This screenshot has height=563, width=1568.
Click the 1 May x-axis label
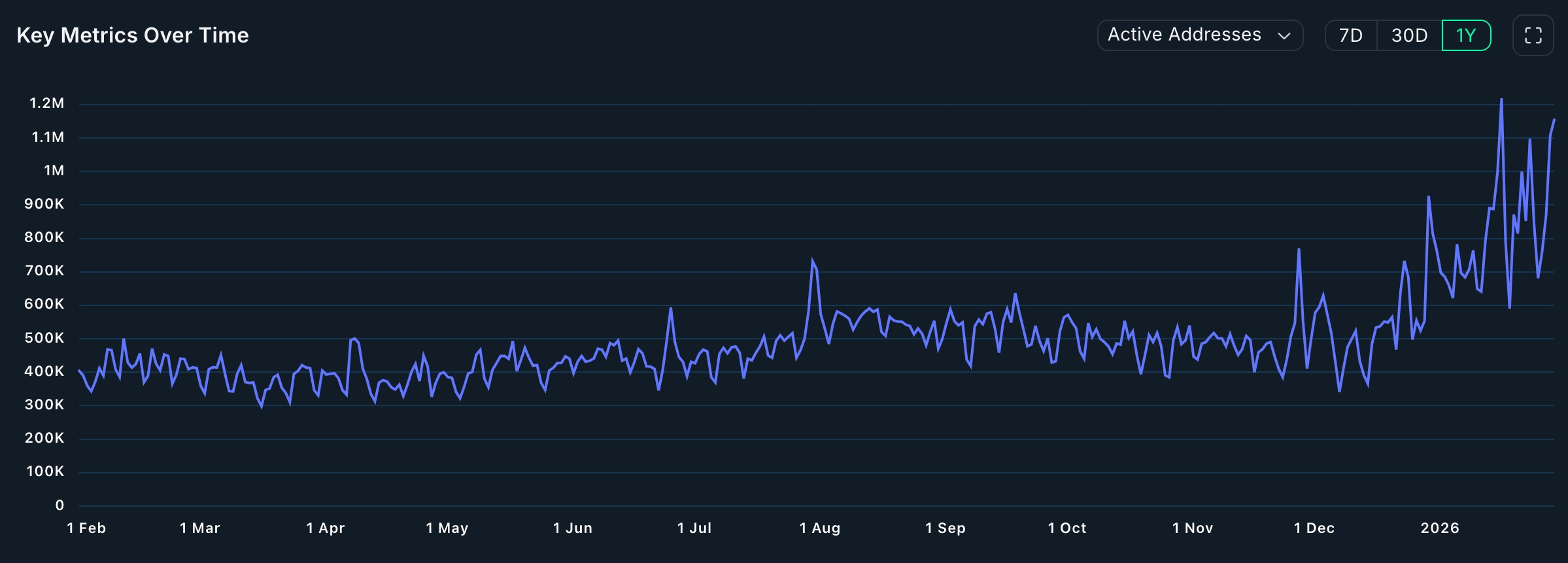tap(447, 528)
